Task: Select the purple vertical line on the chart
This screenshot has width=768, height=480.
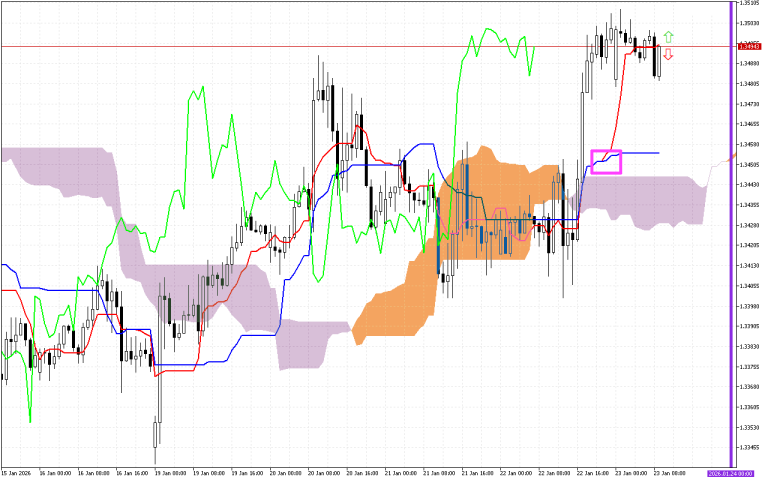Action: (x=732, y=234)
